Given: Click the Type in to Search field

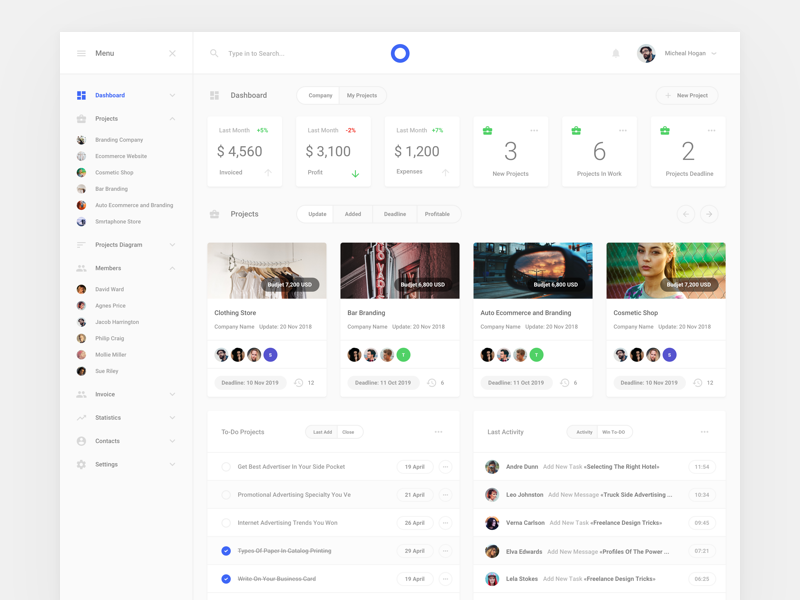Looking at the screenshot, I should point(256,53).
